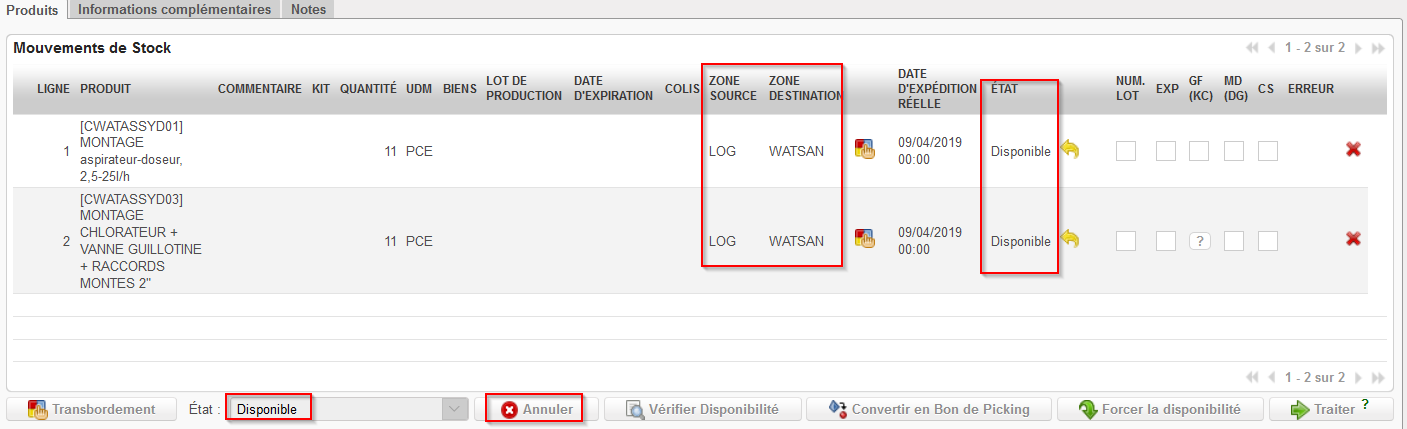
Task: Switch to Informations complémentaires tab
Action: click(x=175, y=9)
